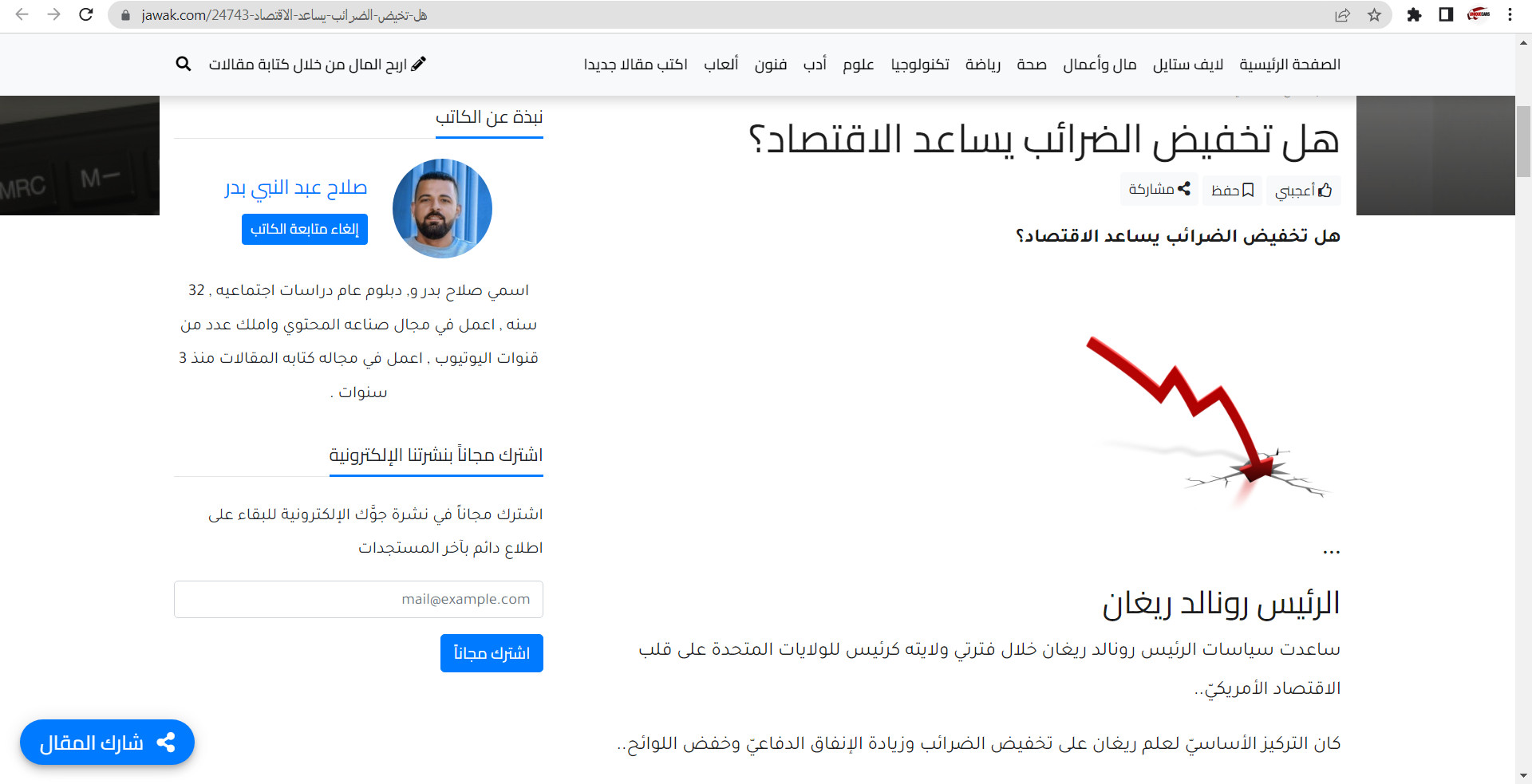Click the email input field for the newsletter
The width and height of the screenshot is (1532, 784).
tap(357, 599)
